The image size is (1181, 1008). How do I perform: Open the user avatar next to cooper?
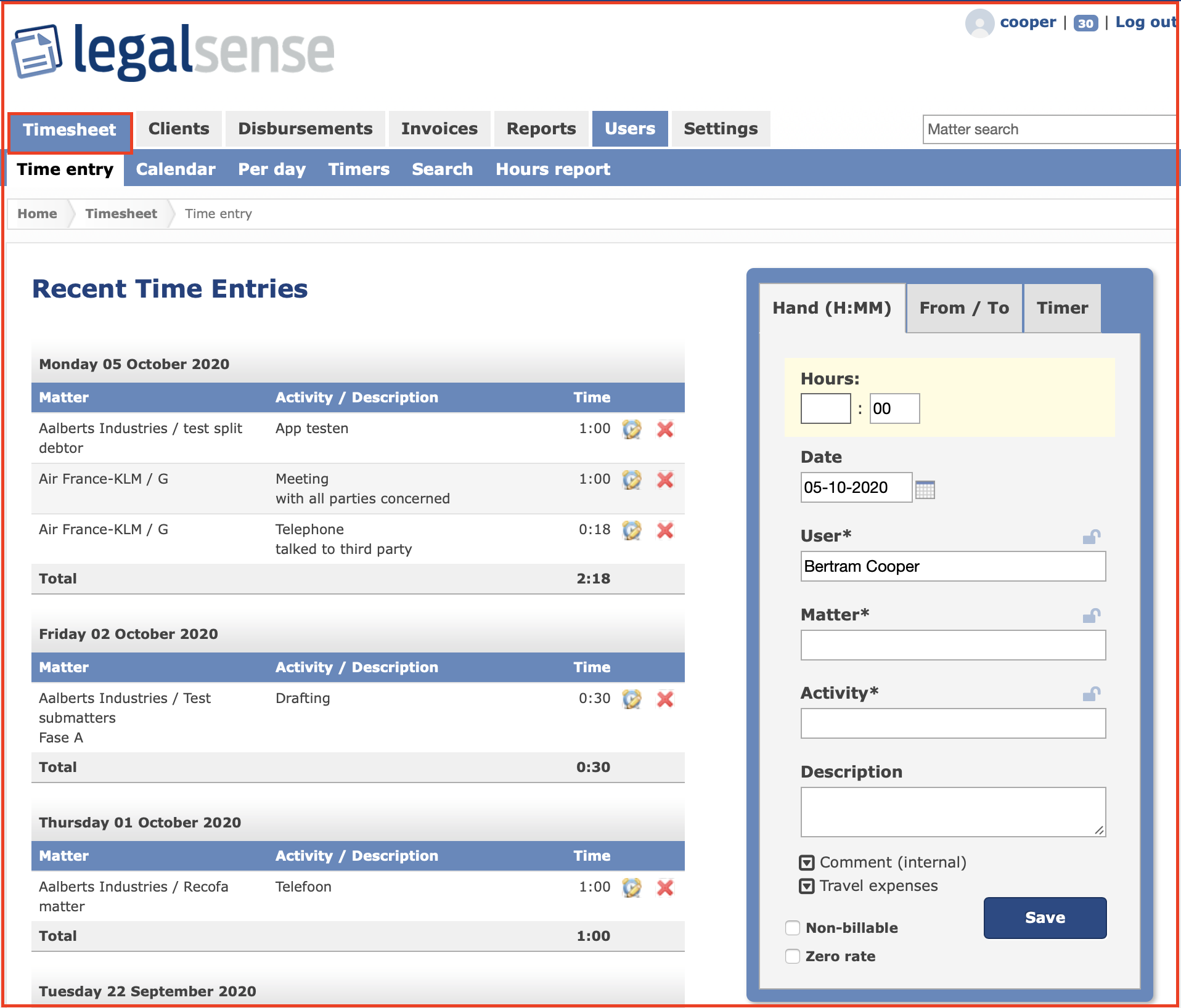979,22
